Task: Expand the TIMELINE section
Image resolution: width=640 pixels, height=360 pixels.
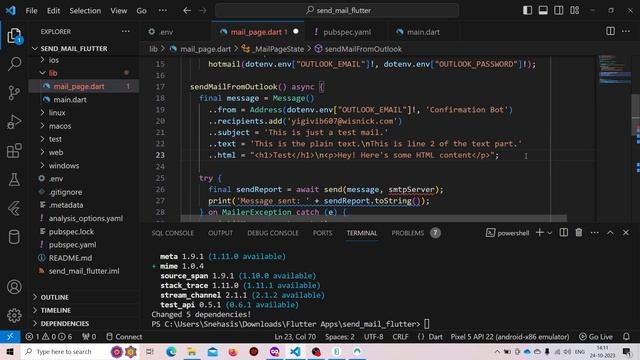Action: tap(84, 310)
